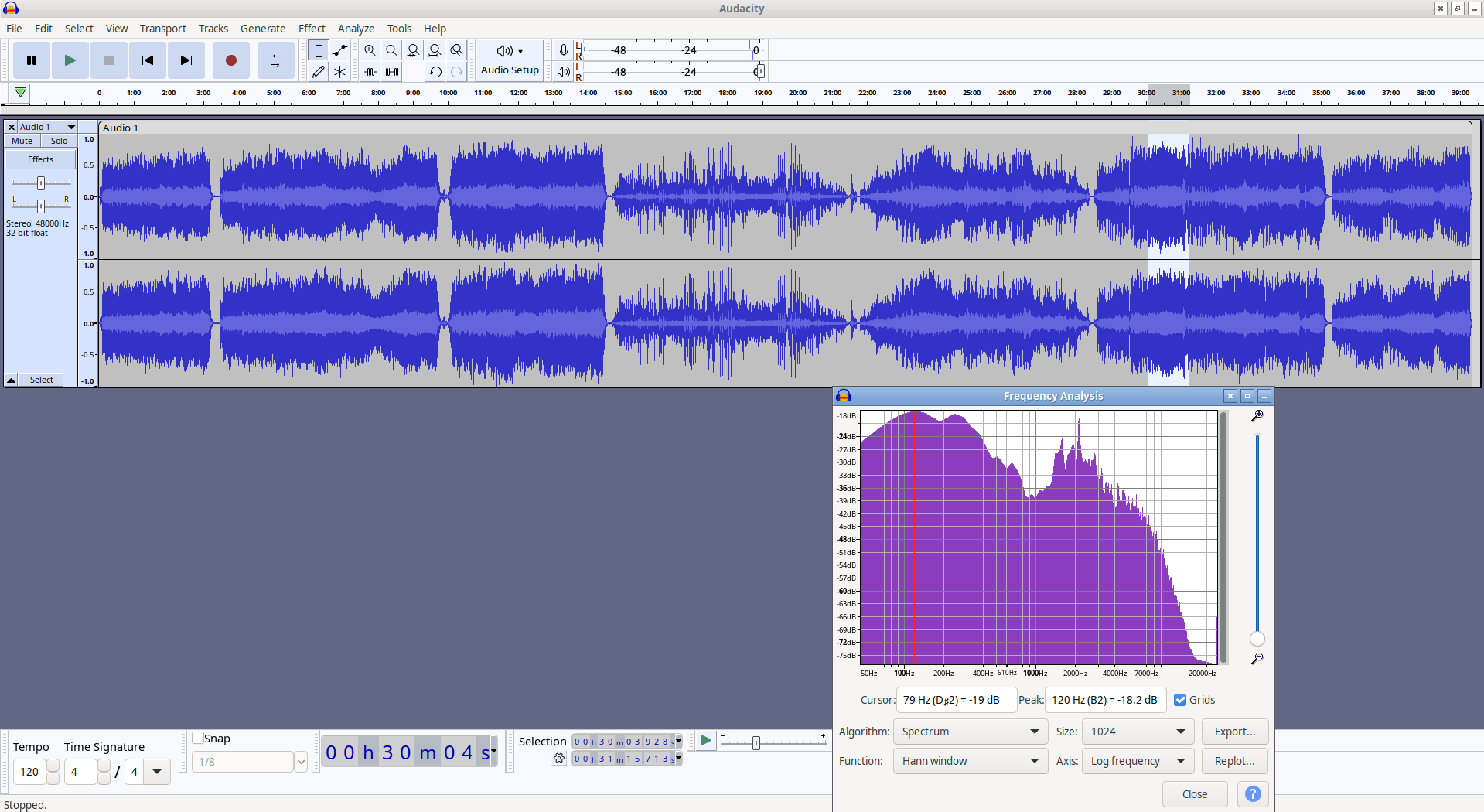1484x812 pixels.
Task: Click the Export... button
Action: pyautogui.click(x=1235, y=732)
